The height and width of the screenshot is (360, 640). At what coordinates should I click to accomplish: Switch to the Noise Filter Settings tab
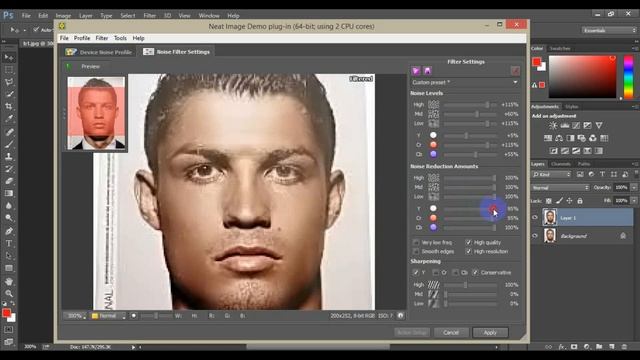tap(177, 52)
